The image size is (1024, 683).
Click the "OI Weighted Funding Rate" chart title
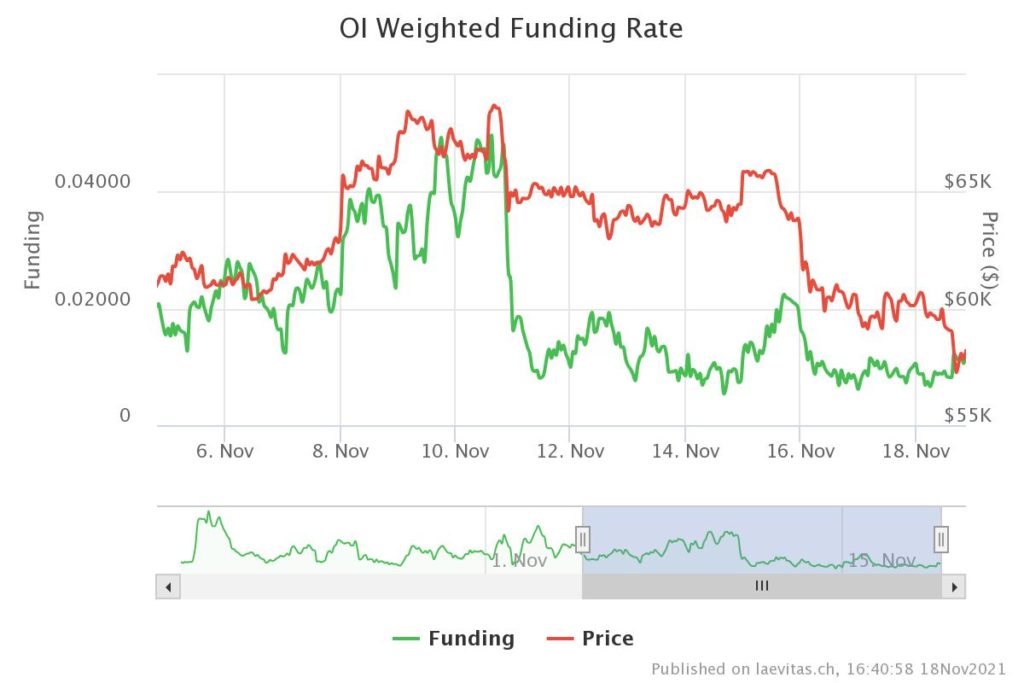tap(511, 29)
